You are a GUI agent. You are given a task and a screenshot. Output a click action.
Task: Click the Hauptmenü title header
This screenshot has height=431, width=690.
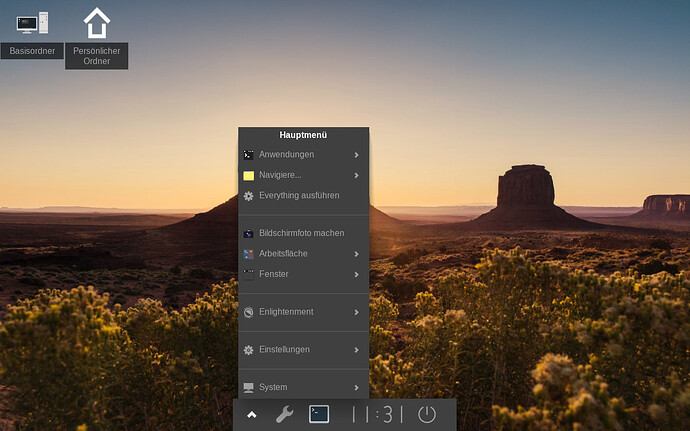[303, 134]
